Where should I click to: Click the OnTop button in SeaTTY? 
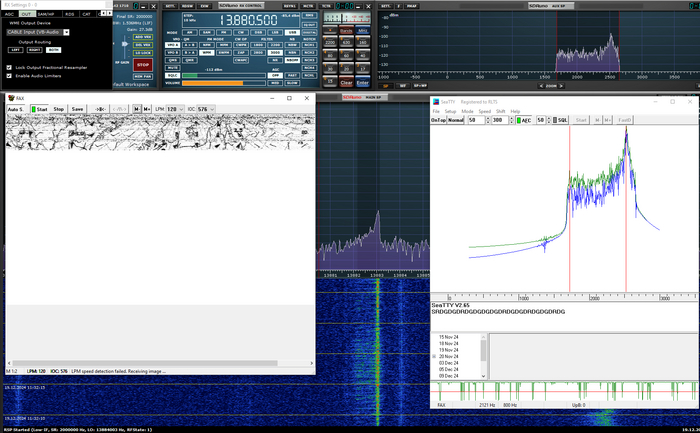coord(438,120)
